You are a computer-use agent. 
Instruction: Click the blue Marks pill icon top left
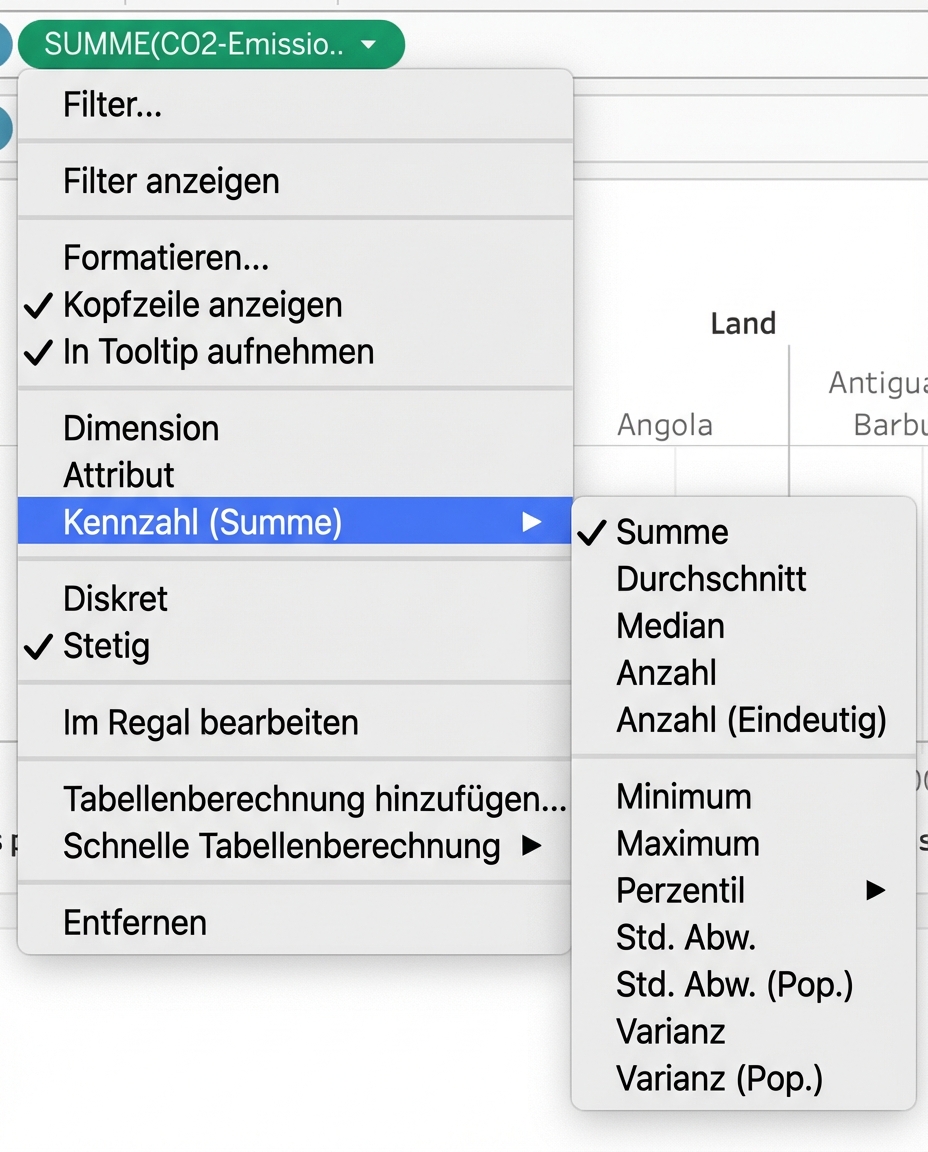point(6,44)
